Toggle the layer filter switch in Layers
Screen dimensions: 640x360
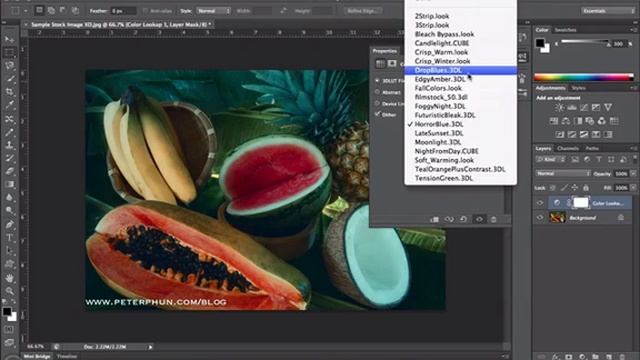coord(635,159)
